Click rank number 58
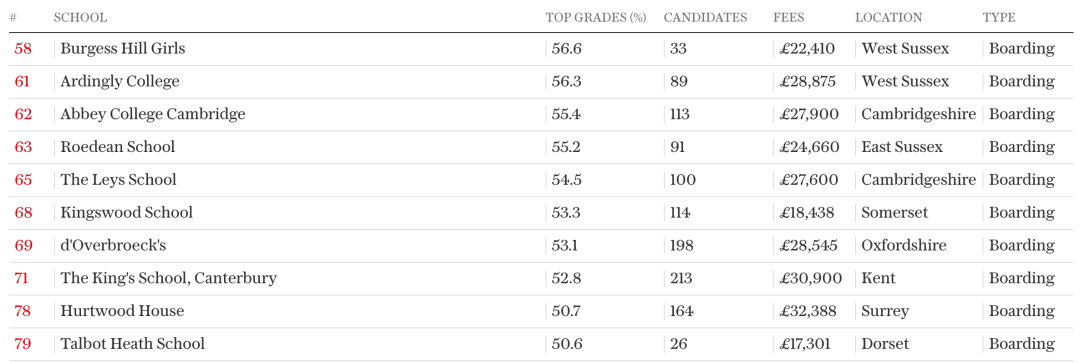This screenshot has width=1080, height=363. click(x=23, y=48)
